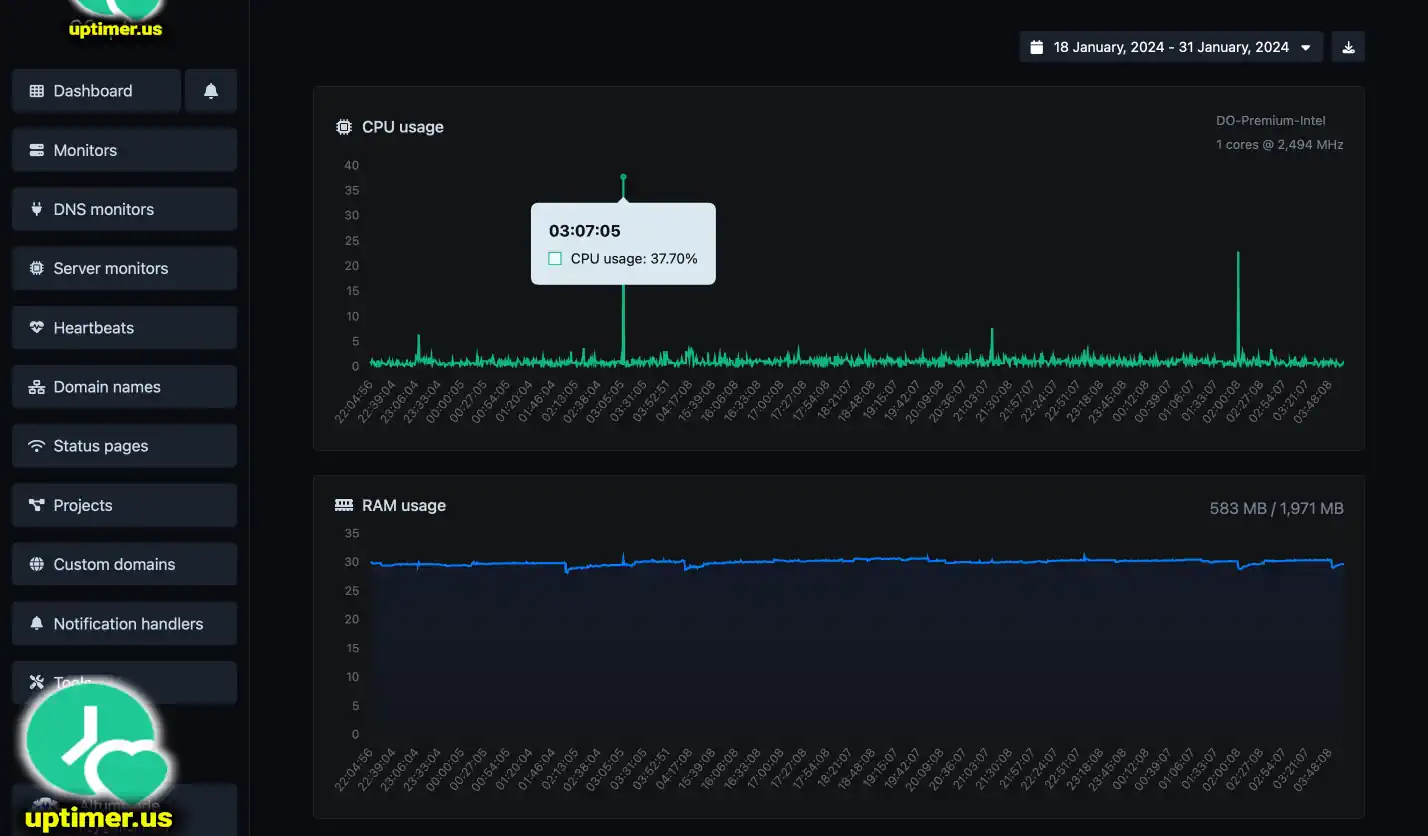Click the tooltip CPU usage legend box
Screen dimensions: 1428x836
(555, 259)
